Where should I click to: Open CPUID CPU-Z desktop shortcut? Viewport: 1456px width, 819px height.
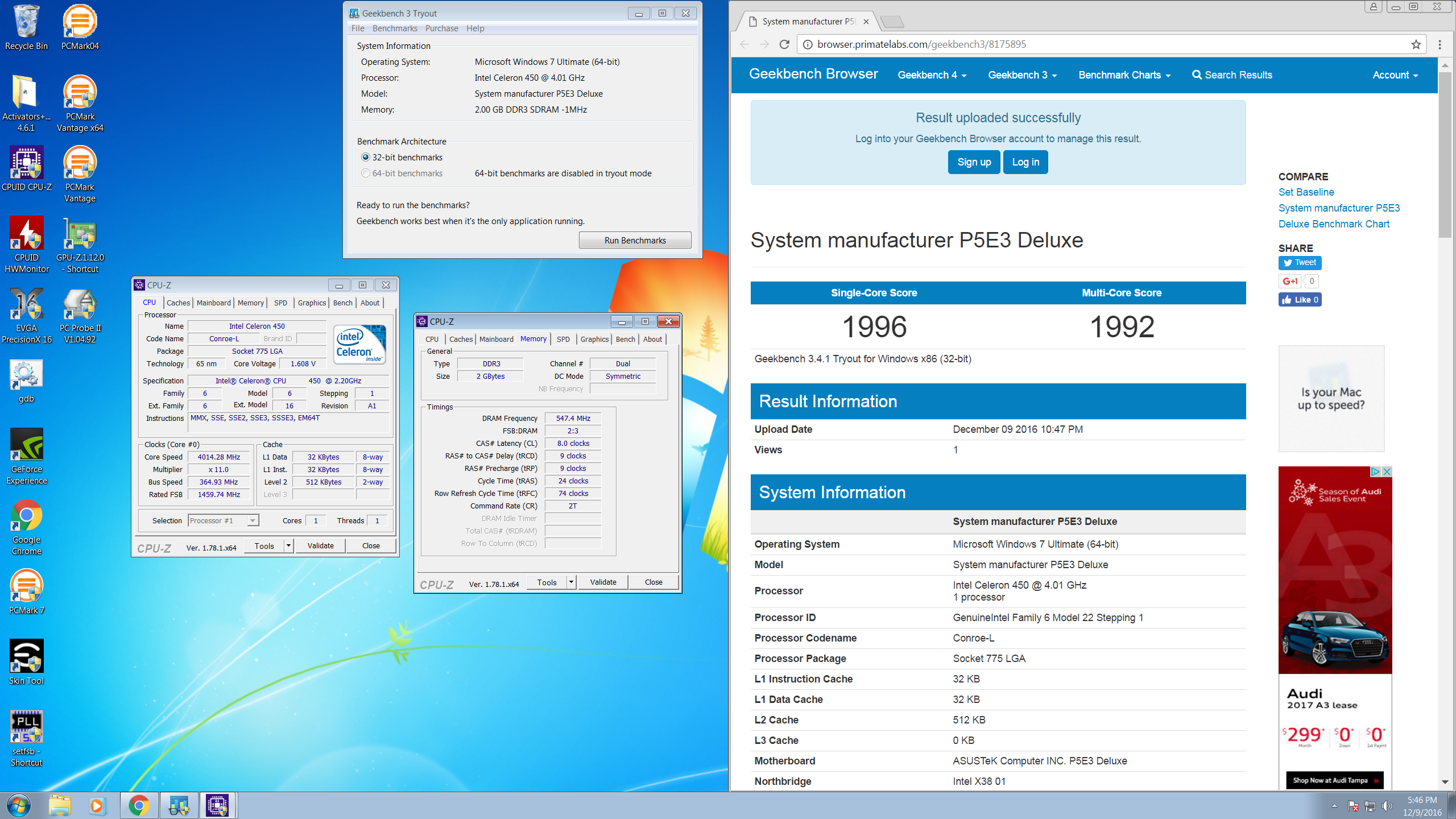click(x=26, y=169)
